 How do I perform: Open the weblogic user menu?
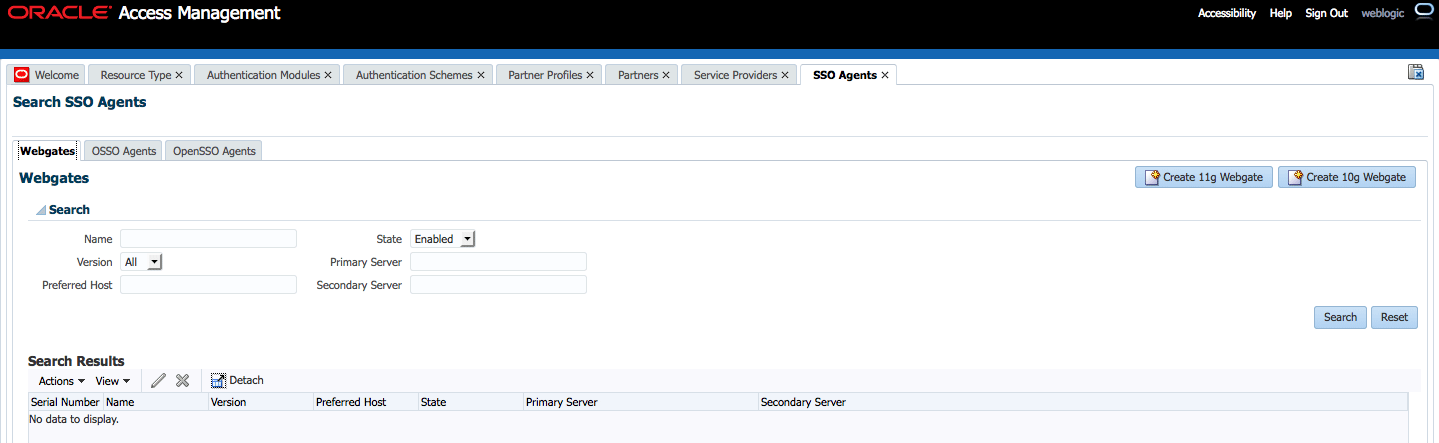coord(1383,13)
